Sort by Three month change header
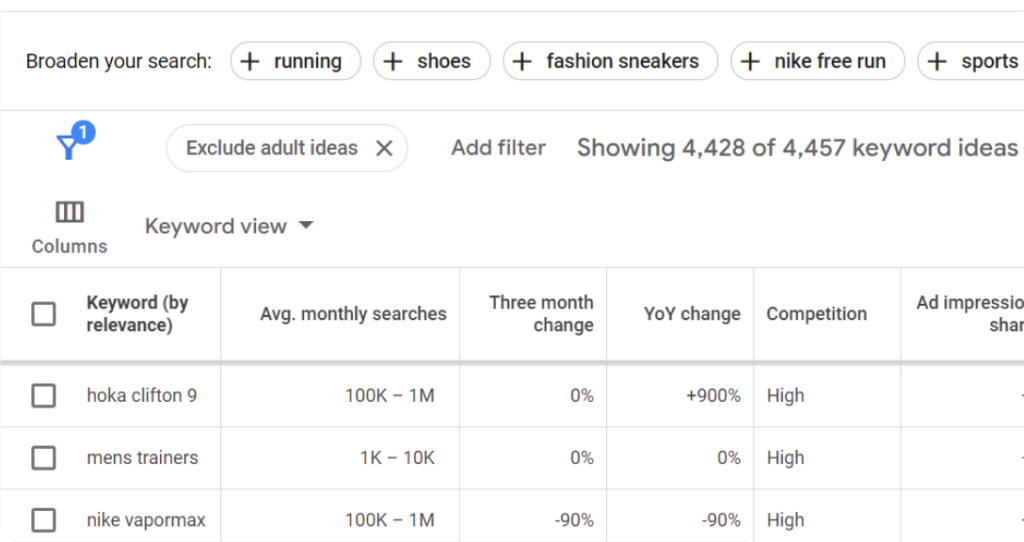This screenshot has width=1024, height=542. (x=541, y=313)
